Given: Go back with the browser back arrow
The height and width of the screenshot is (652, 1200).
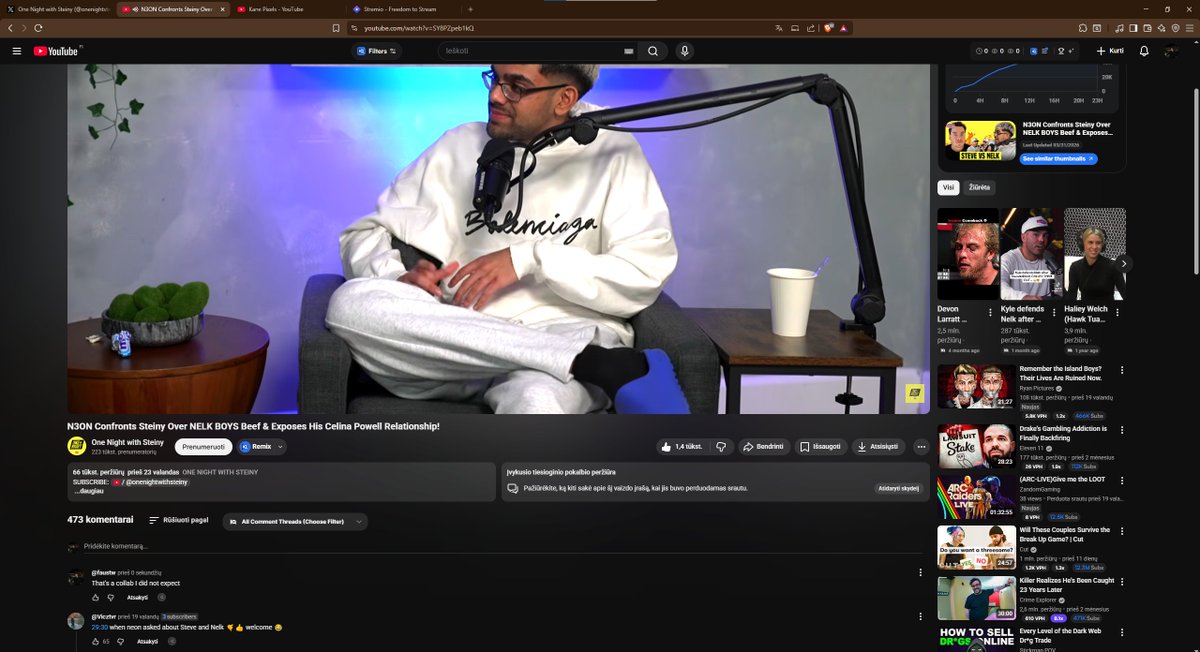Looking at the screenshot, I should point(11,28).
